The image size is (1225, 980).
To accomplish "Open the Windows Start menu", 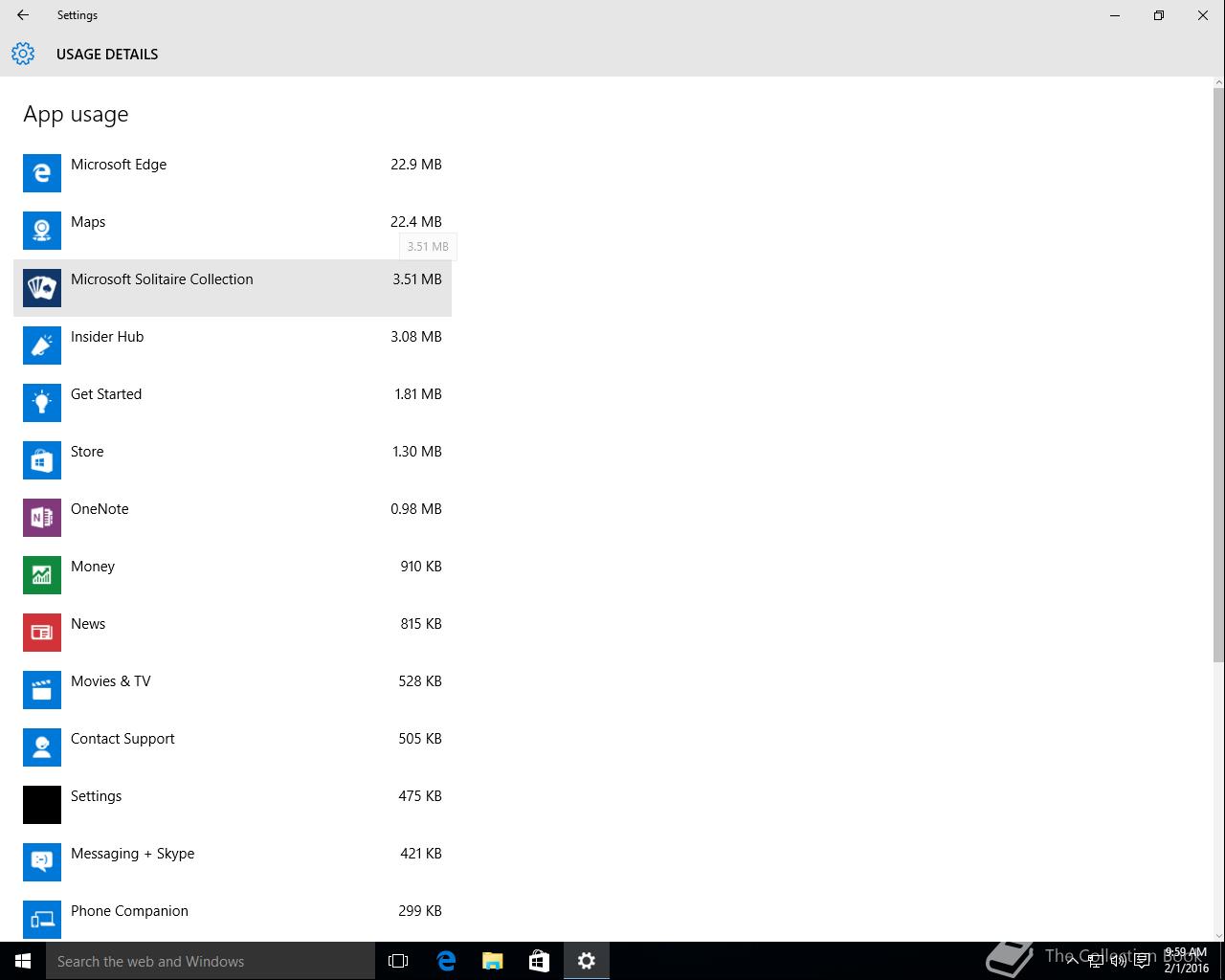I will [x=23, y=961].
